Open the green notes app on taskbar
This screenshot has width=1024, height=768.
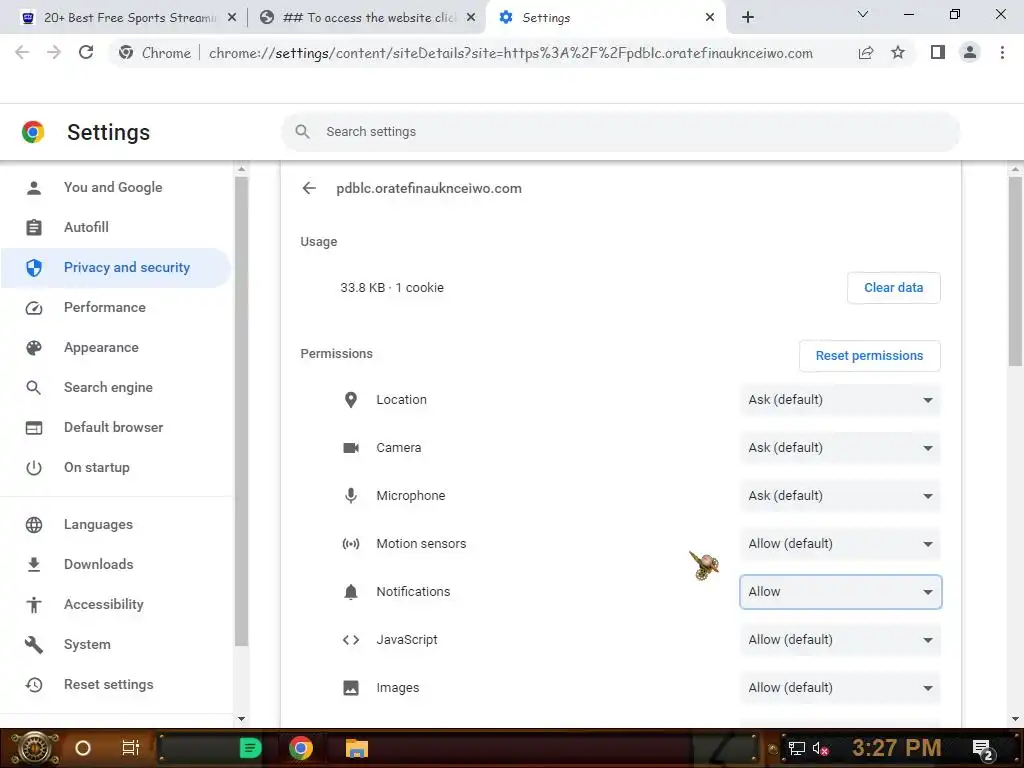point(250,748)
